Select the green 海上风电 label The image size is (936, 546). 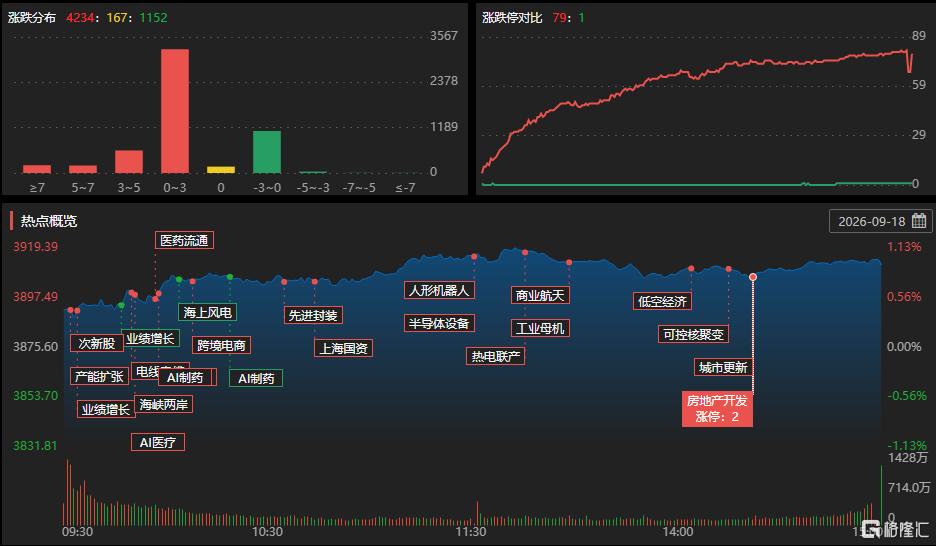pyautogui.click(x=208, y=312)
